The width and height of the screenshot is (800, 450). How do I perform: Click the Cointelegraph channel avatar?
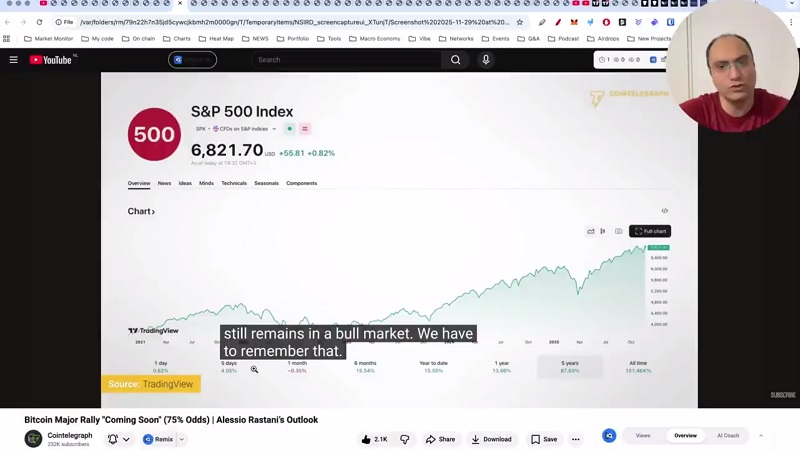(x=33, y=439)
